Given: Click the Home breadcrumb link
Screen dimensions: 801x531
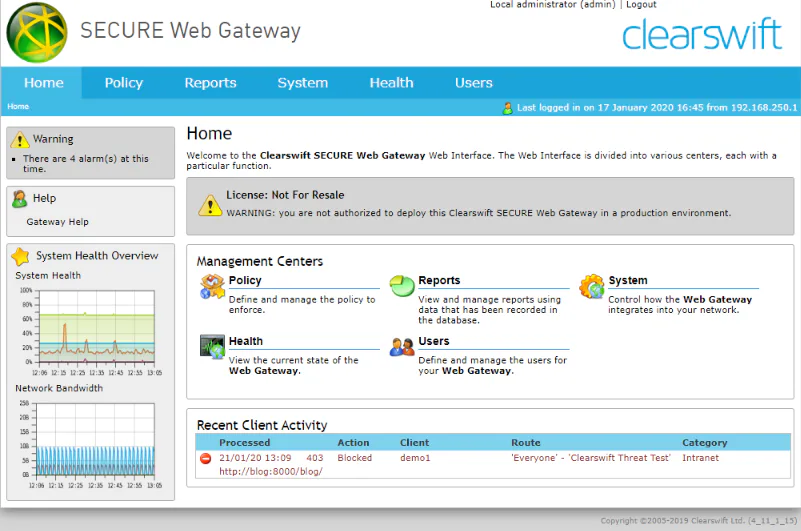Looking at the screenshot, I should pyautogui.click(x=18, y=106).
